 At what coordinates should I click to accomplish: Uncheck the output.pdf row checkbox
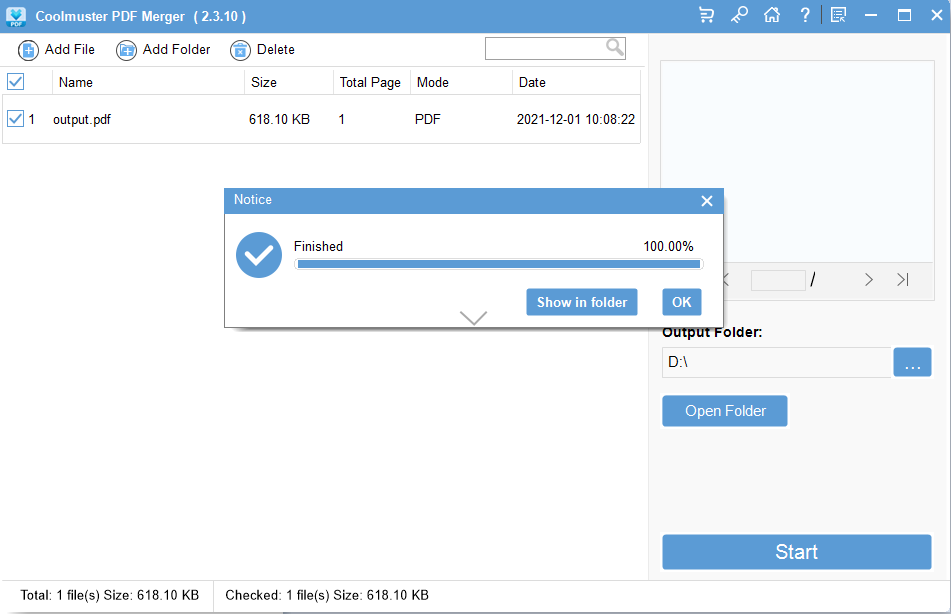pyautogui.click(x=15, y=118)
